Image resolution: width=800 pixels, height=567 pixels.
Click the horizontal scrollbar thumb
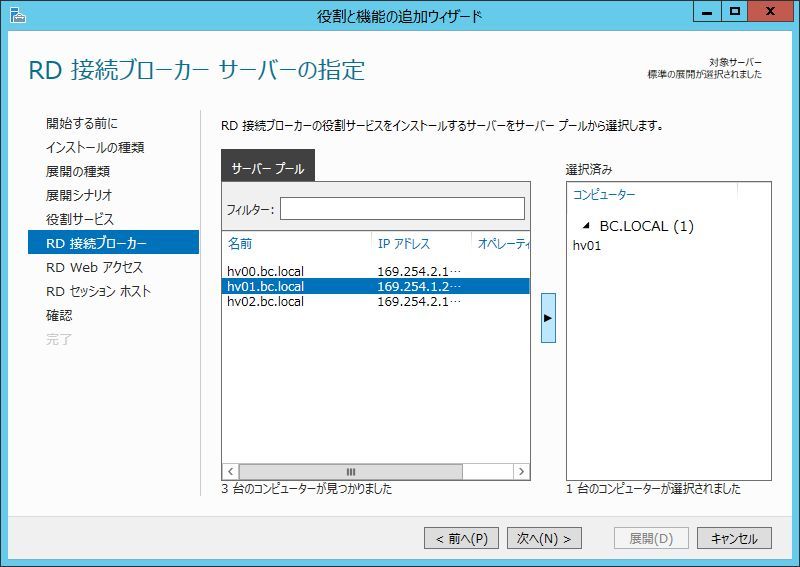tap(351, 472)
